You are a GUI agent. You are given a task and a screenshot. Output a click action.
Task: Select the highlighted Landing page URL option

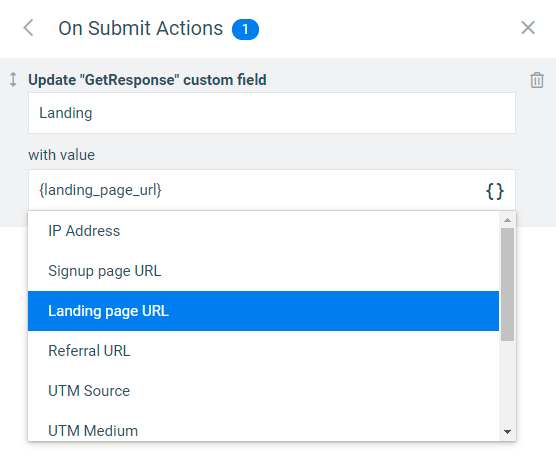263,311
